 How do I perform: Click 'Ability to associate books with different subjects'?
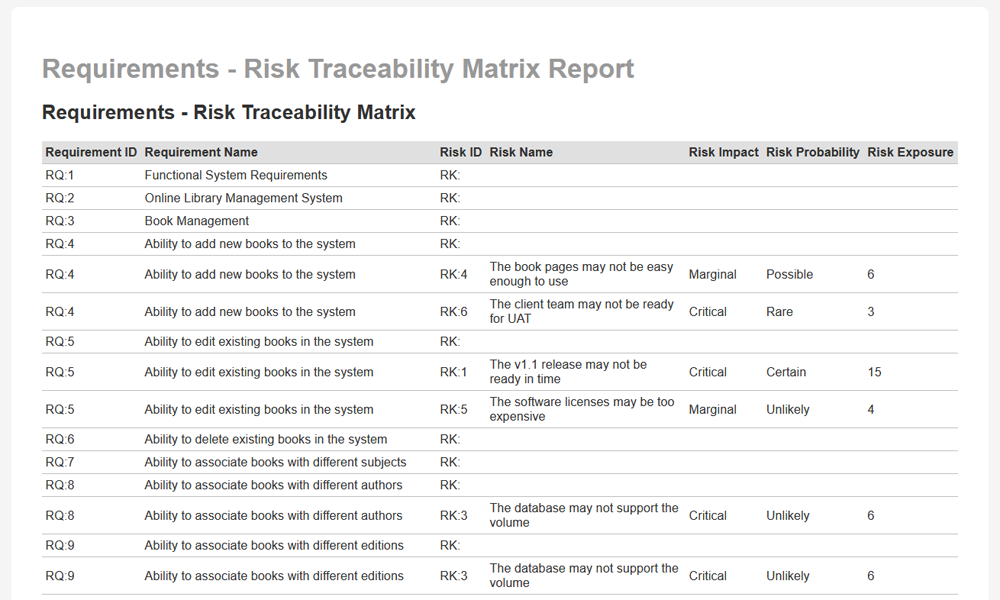pyautogui.click(x=275, y=462)
